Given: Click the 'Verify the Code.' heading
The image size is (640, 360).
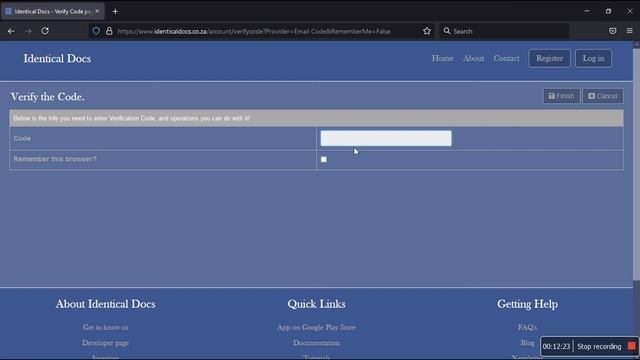Looking at the screenshot, I should pyautogui.click(x=48, y=97).
